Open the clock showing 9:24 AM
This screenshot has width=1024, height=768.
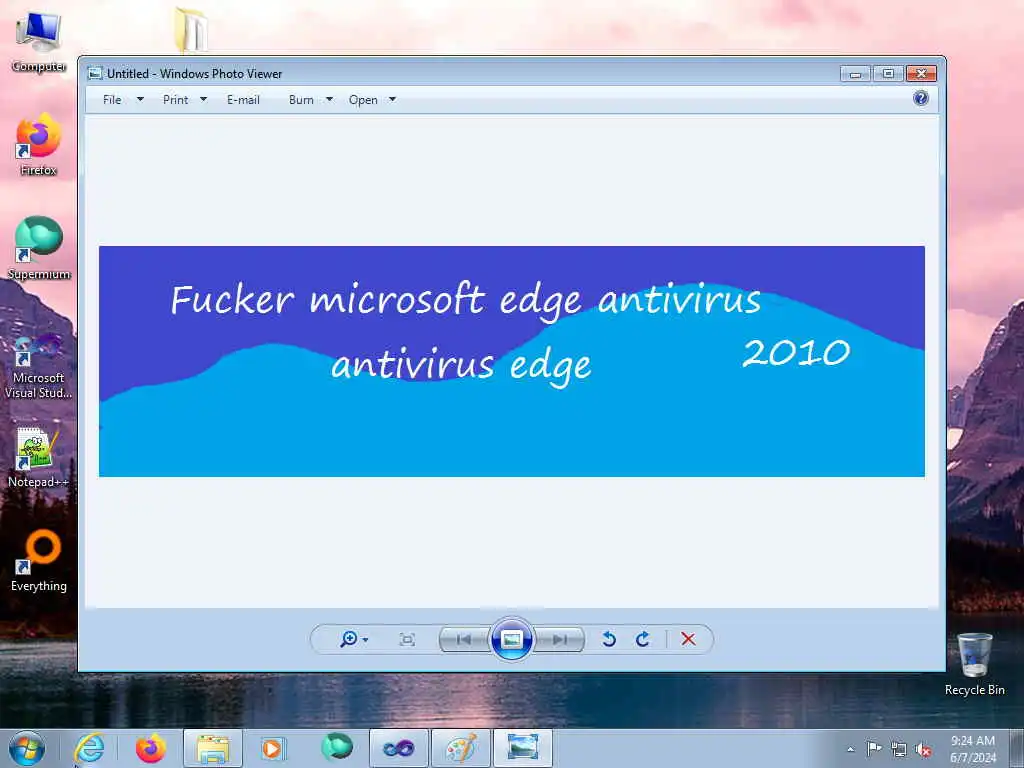973,749
